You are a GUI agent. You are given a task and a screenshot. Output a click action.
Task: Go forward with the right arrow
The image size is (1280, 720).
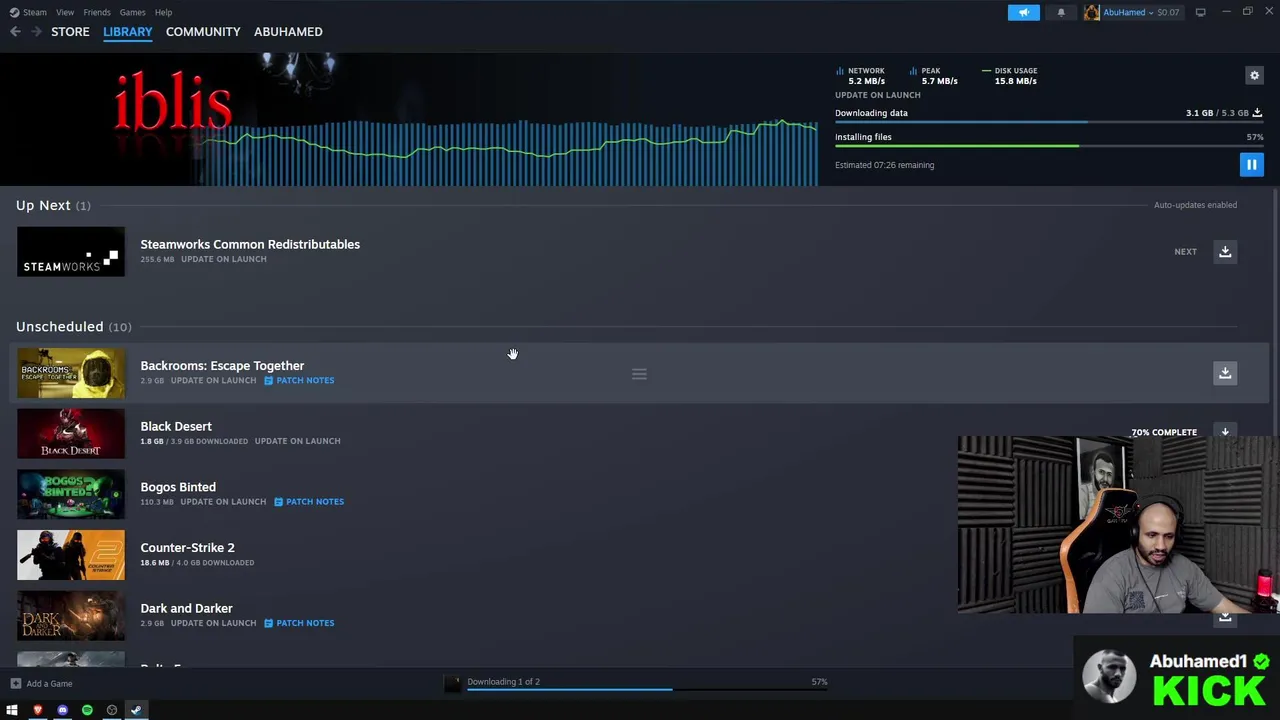[36, 32]
